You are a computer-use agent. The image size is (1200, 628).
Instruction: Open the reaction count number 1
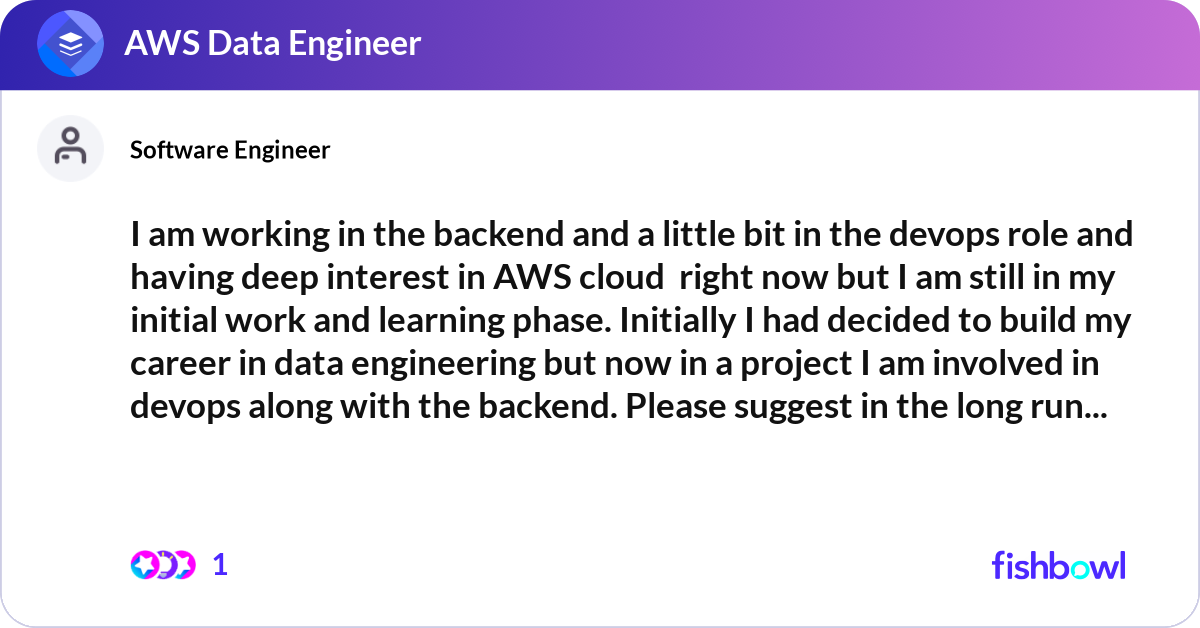click(x=220, y=565)
